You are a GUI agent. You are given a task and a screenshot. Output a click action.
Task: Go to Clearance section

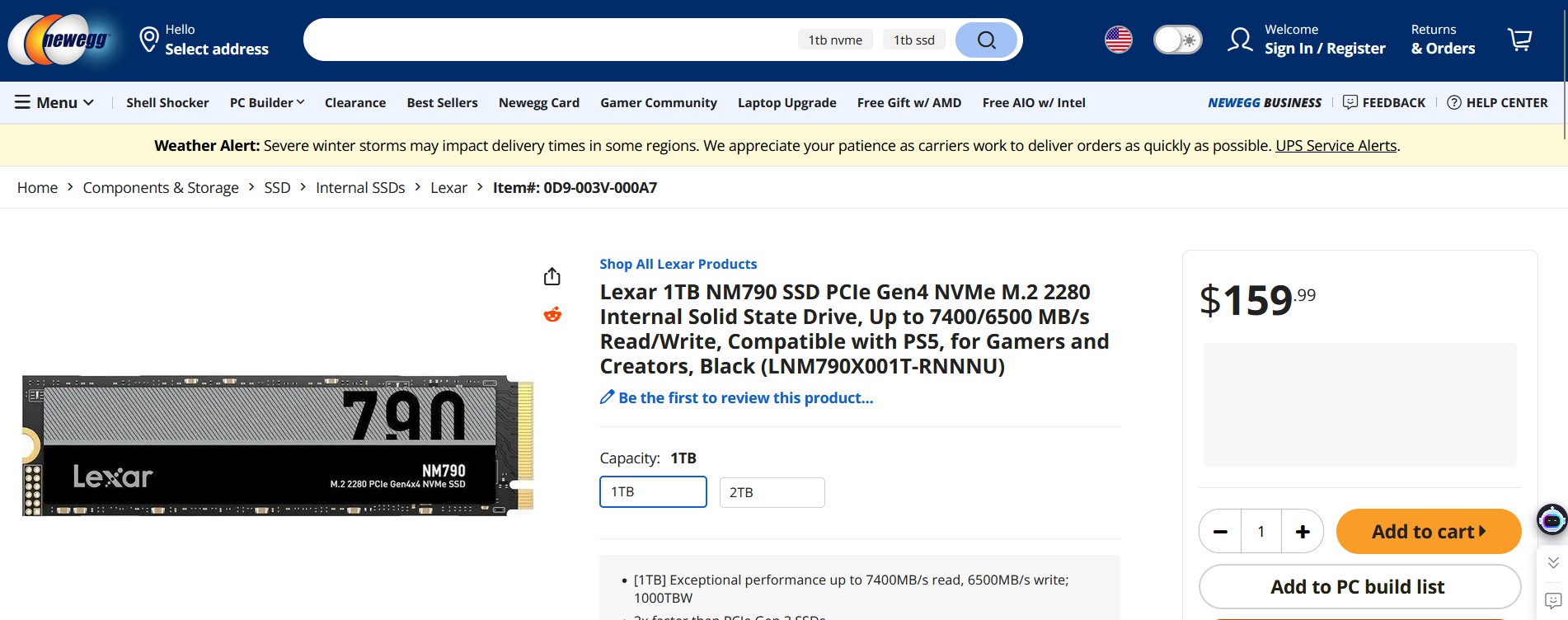(355, 102)
